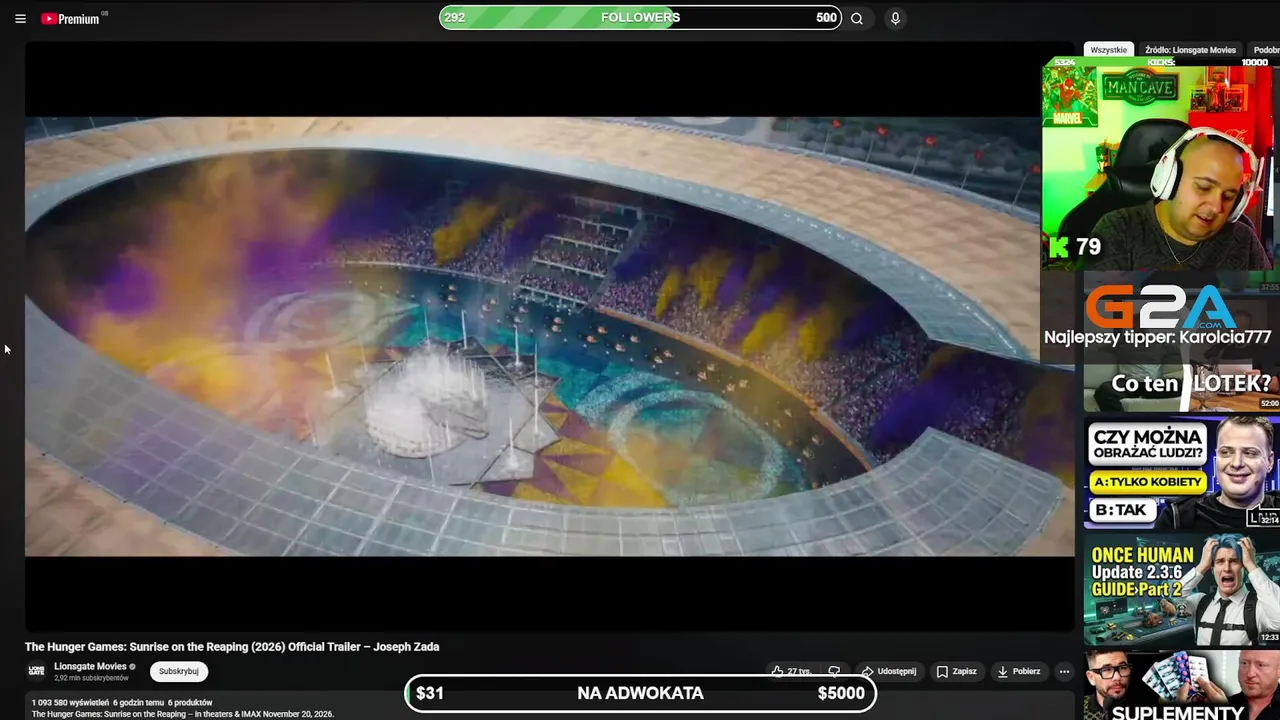Image resolution: width=1280 pixels, height=720 pixels.
Task: Open the YouTube hamburger guide menu
Action: 20,19
